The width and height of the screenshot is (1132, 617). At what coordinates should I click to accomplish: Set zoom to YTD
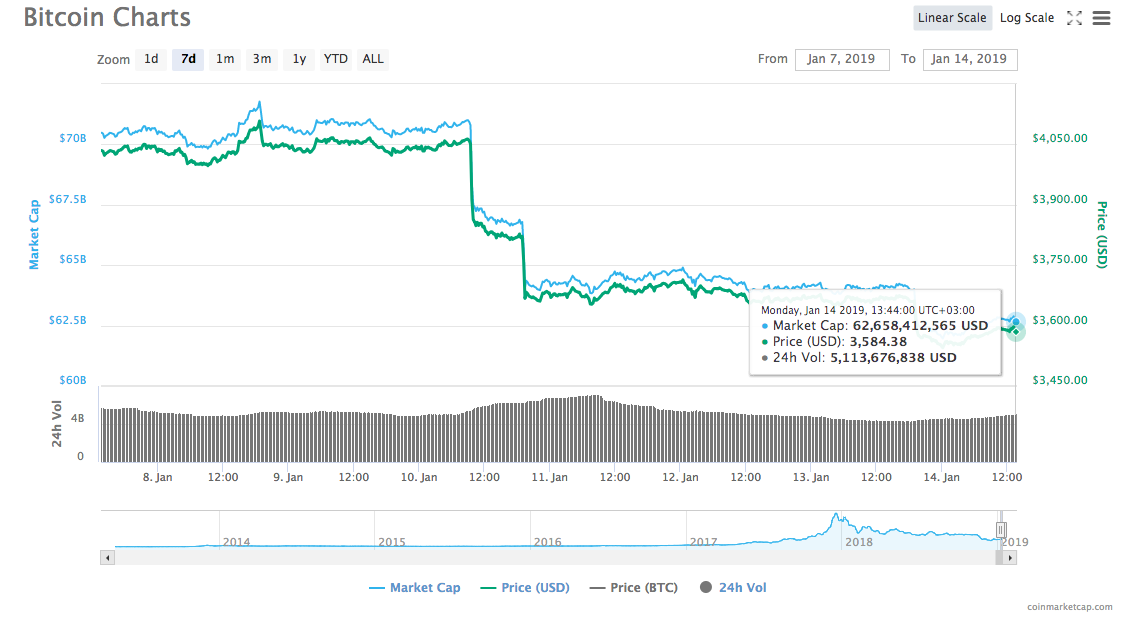(335, 59)
